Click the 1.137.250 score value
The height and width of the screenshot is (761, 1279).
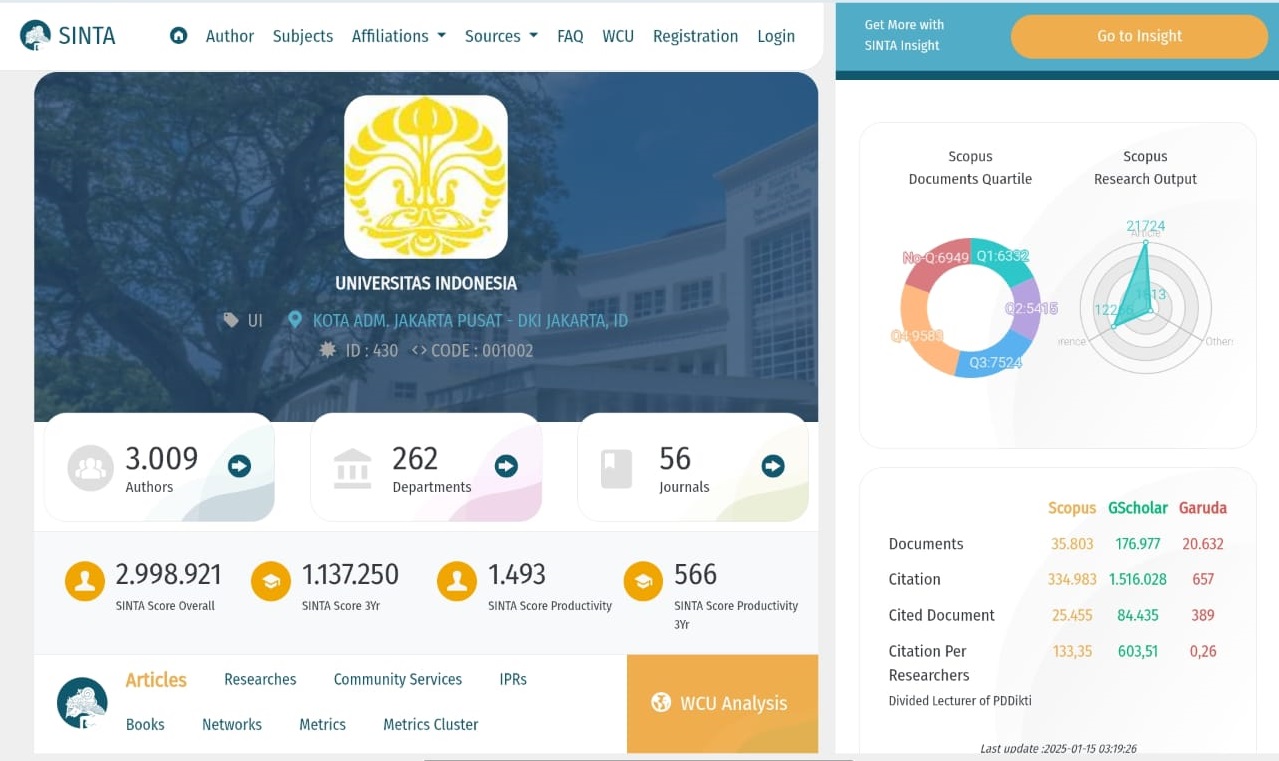click(x=351, y=574)
